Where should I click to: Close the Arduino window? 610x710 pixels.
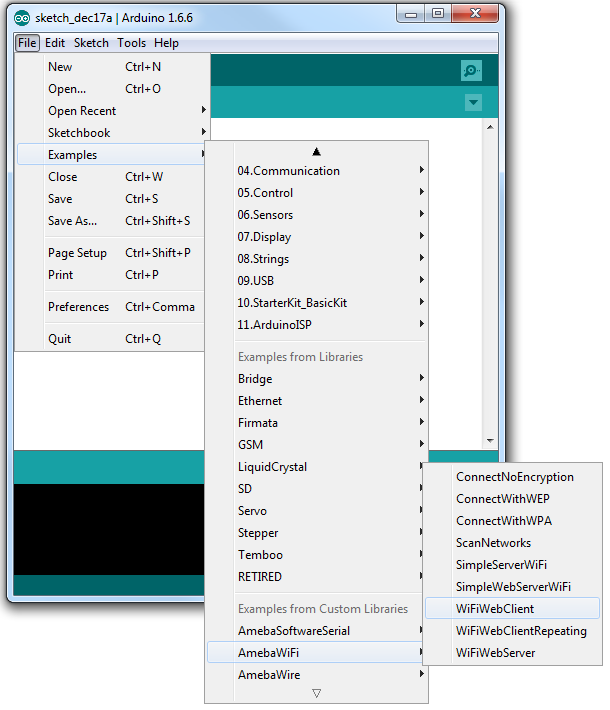point(475,14)
